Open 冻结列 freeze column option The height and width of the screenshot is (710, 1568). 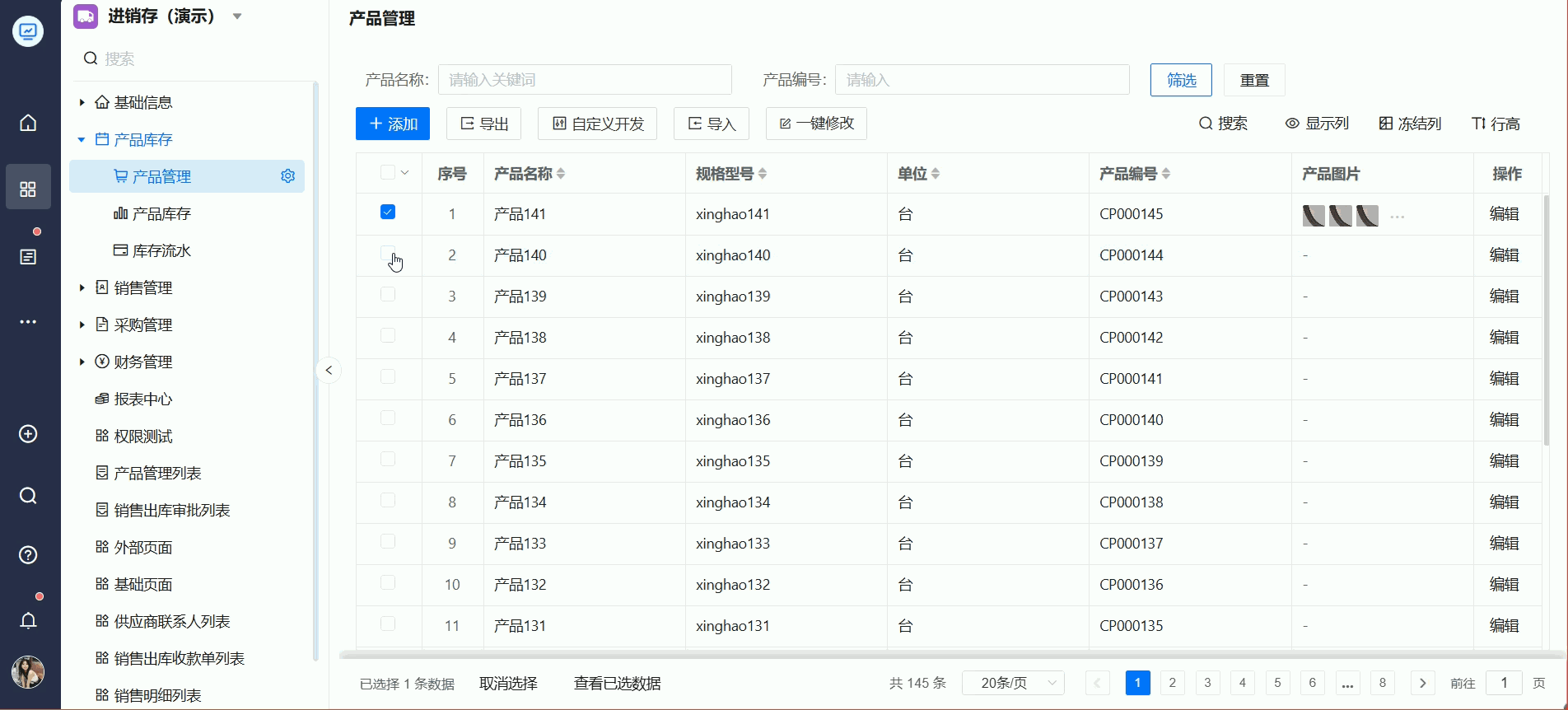(1410, 124)
